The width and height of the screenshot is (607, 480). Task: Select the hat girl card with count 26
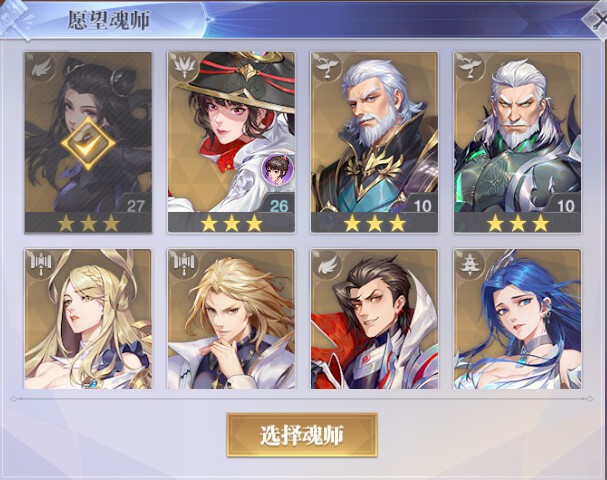(x=231, y=142)
